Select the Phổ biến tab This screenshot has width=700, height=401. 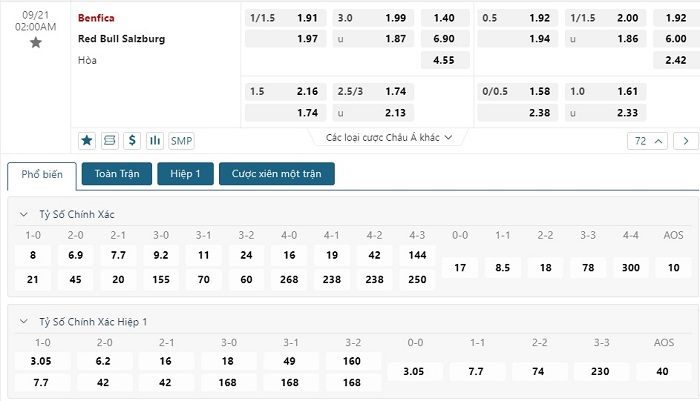pos(42,175)
